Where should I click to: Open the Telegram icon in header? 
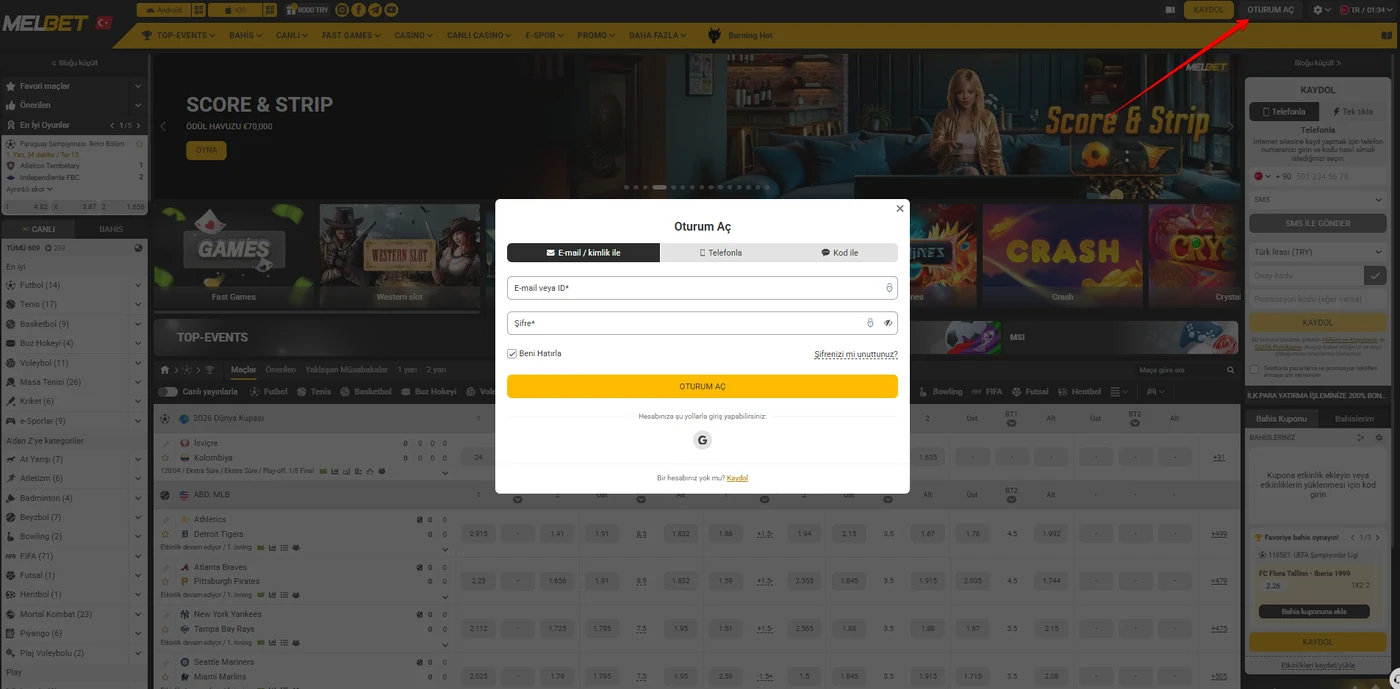tap(375, 10)
